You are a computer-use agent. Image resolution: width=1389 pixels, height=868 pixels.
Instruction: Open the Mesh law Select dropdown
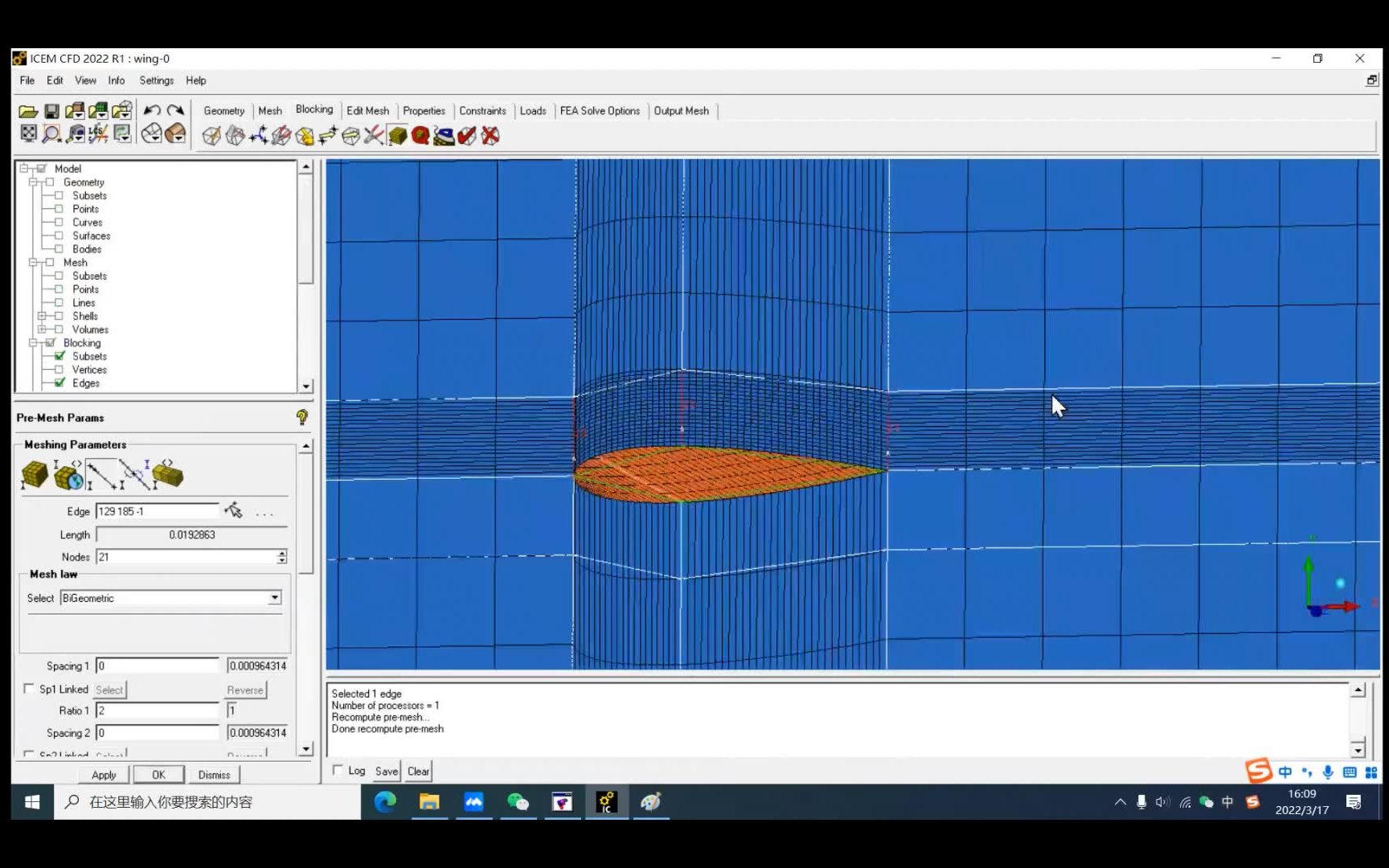[274, 598]
